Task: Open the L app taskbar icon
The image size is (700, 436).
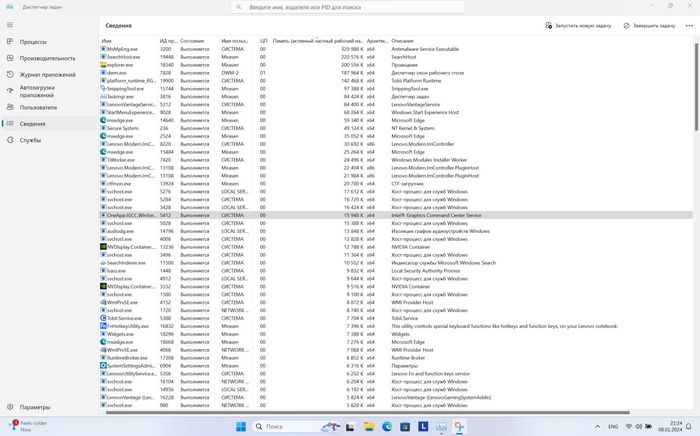Action: point(423,427)
